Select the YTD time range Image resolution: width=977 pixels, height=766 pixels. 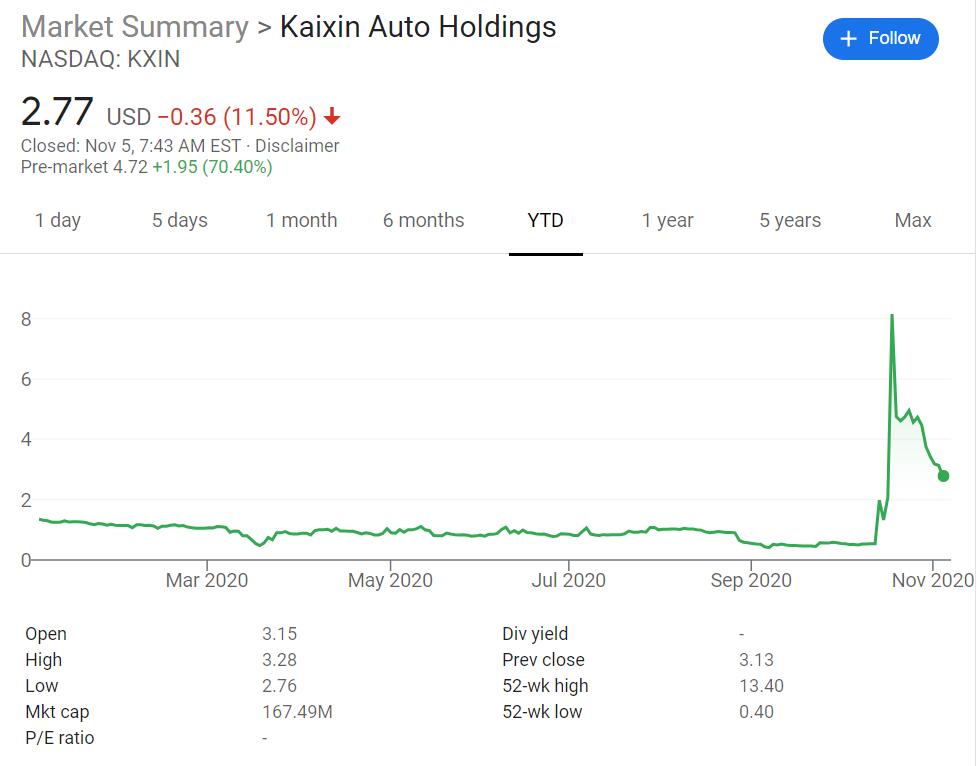pos(546,220)
